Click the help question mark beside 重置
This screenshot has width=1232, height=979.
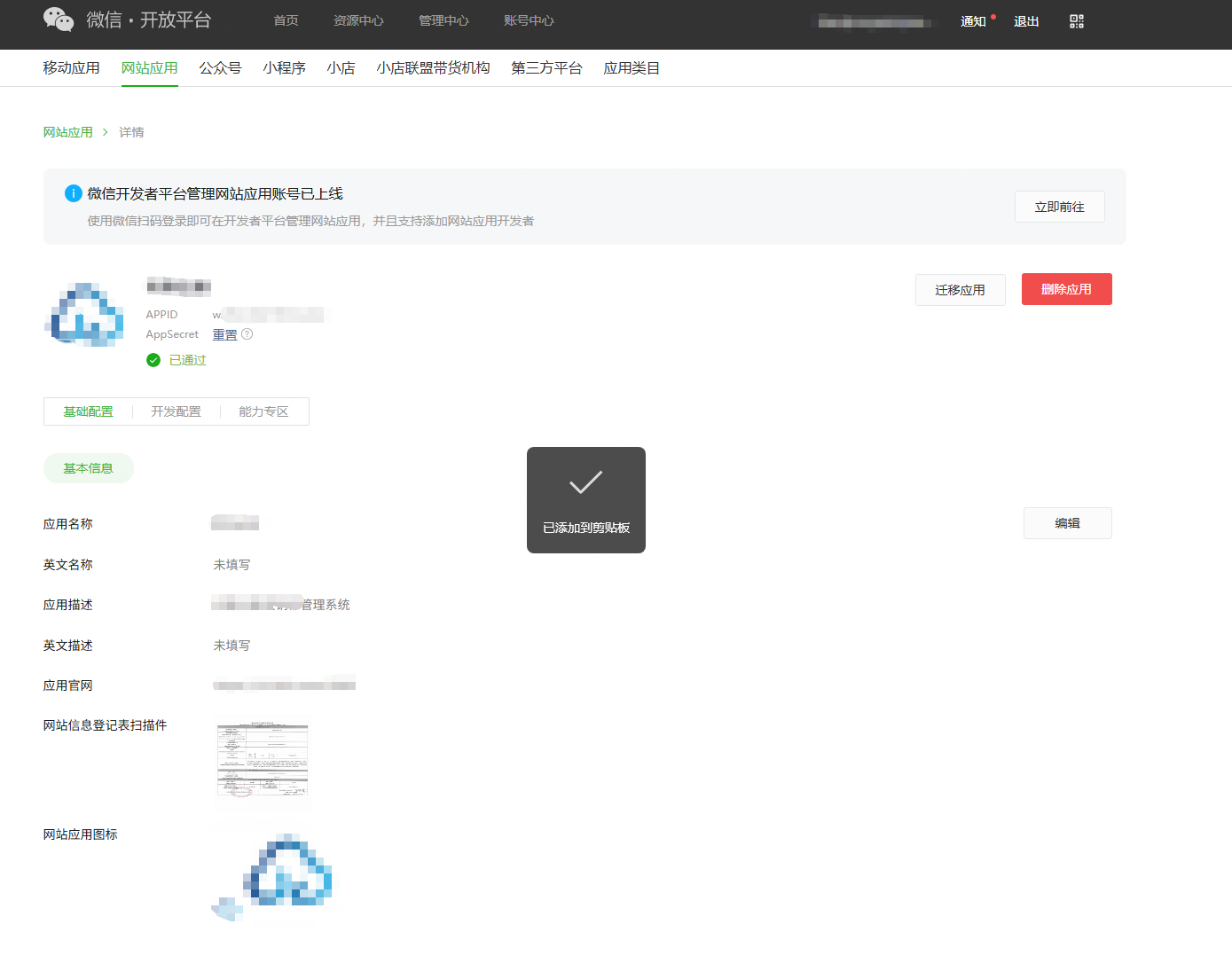(247, 334)
